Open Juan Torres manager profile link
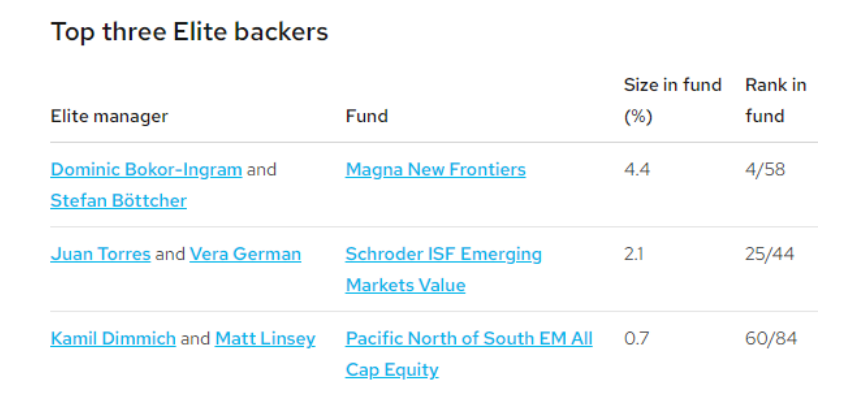Viewport: 853px width, 403px height. pos(101,255)
